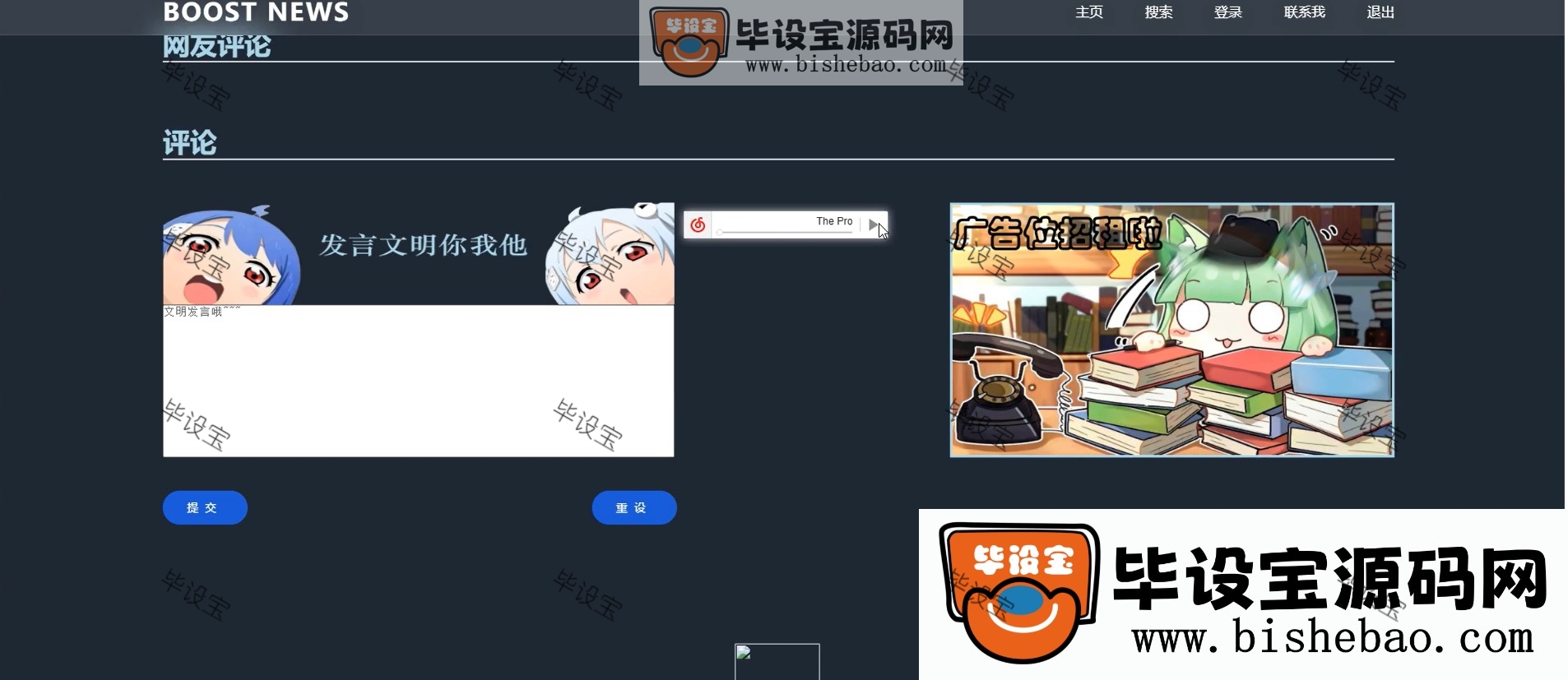This screenshot has height=680, width=1568.
Task: Open the 广告位招租啦 advertisement image
Action: pos(1171,330)
